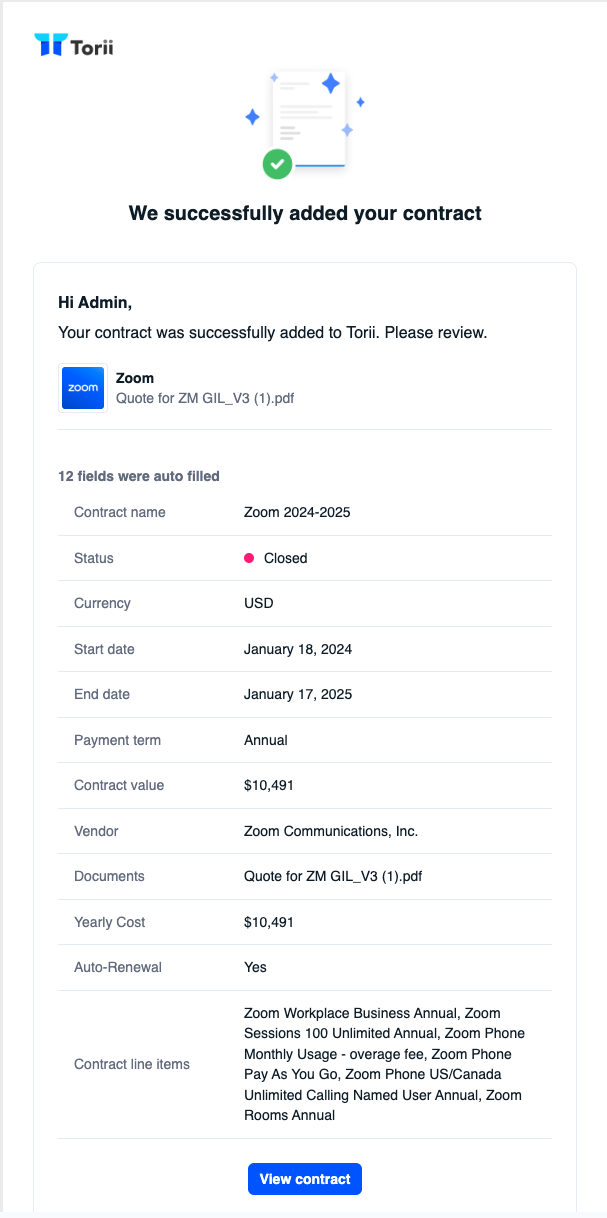Click the 'End date' label

[x=102, y=694]
